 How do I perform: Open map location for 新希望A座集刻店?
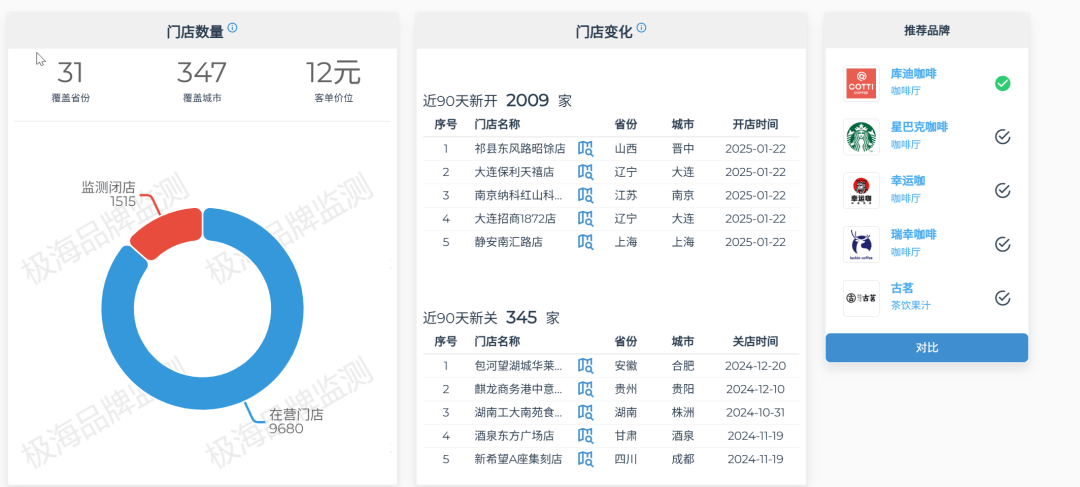coord(586,459)
